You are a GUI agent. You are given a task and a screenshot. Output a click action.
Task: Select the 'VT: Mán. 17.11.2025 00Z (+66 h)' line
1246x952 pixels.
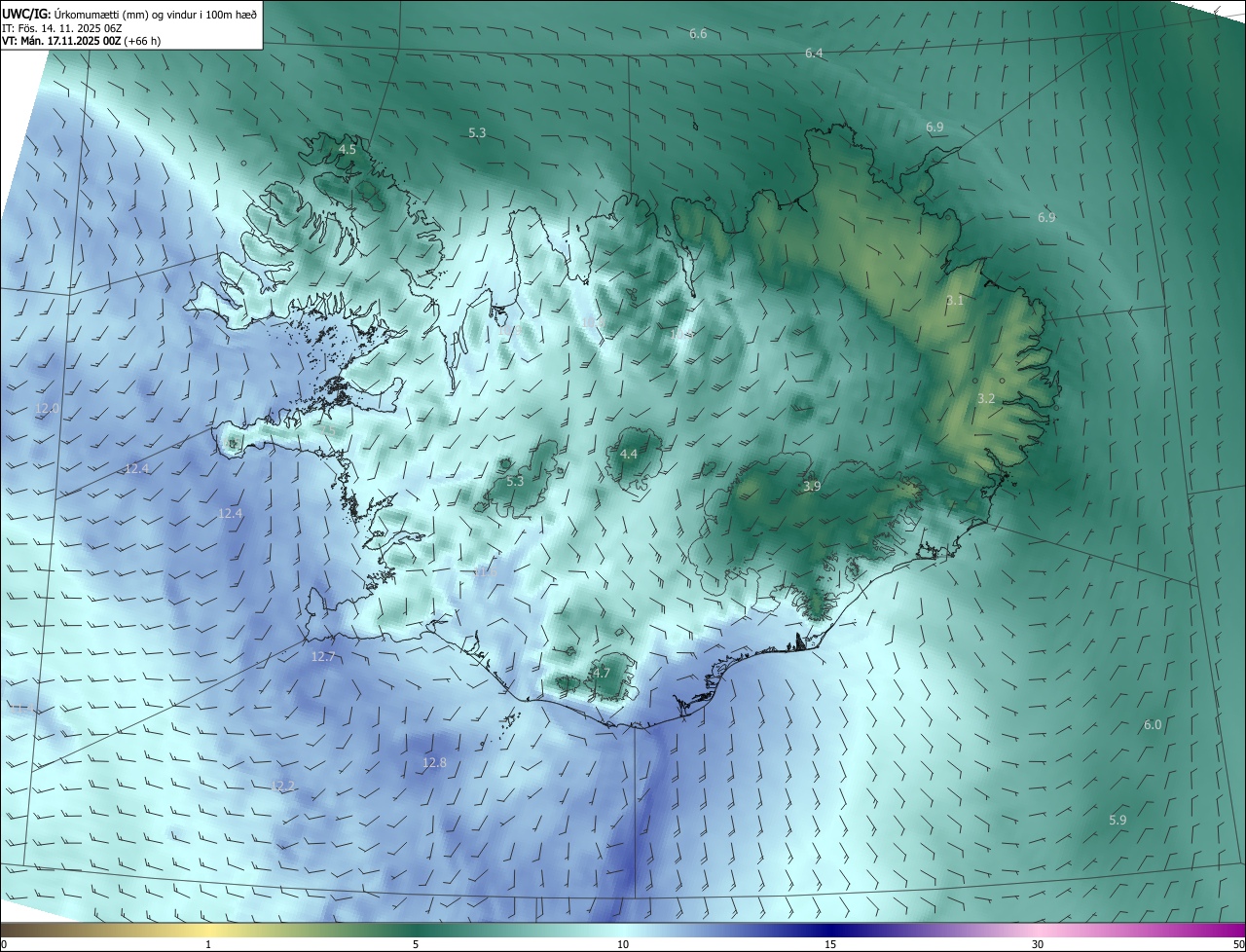click(x=81, y=41)
